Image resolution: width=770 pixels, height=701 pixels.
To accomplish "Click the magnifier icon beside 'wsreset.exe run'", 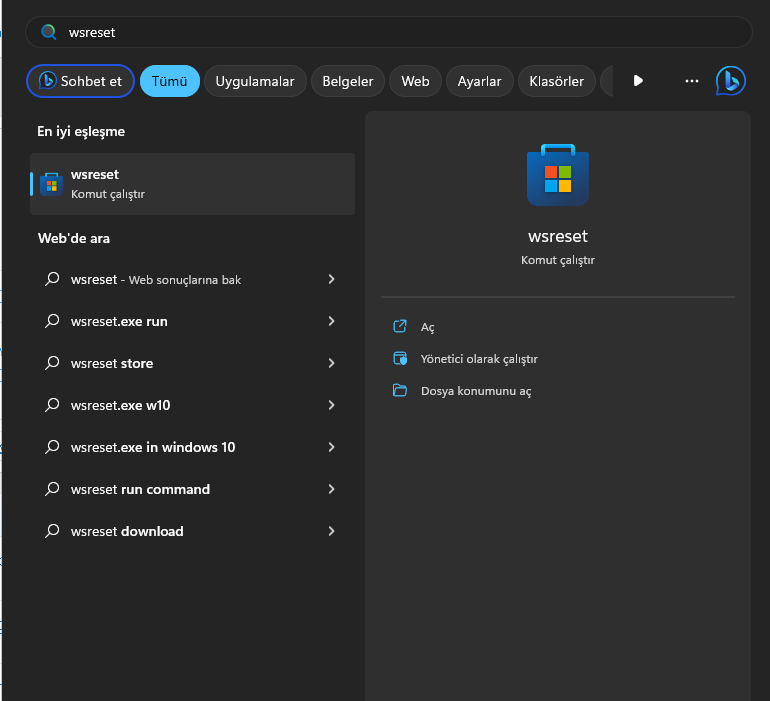I will tap(52, 321).
